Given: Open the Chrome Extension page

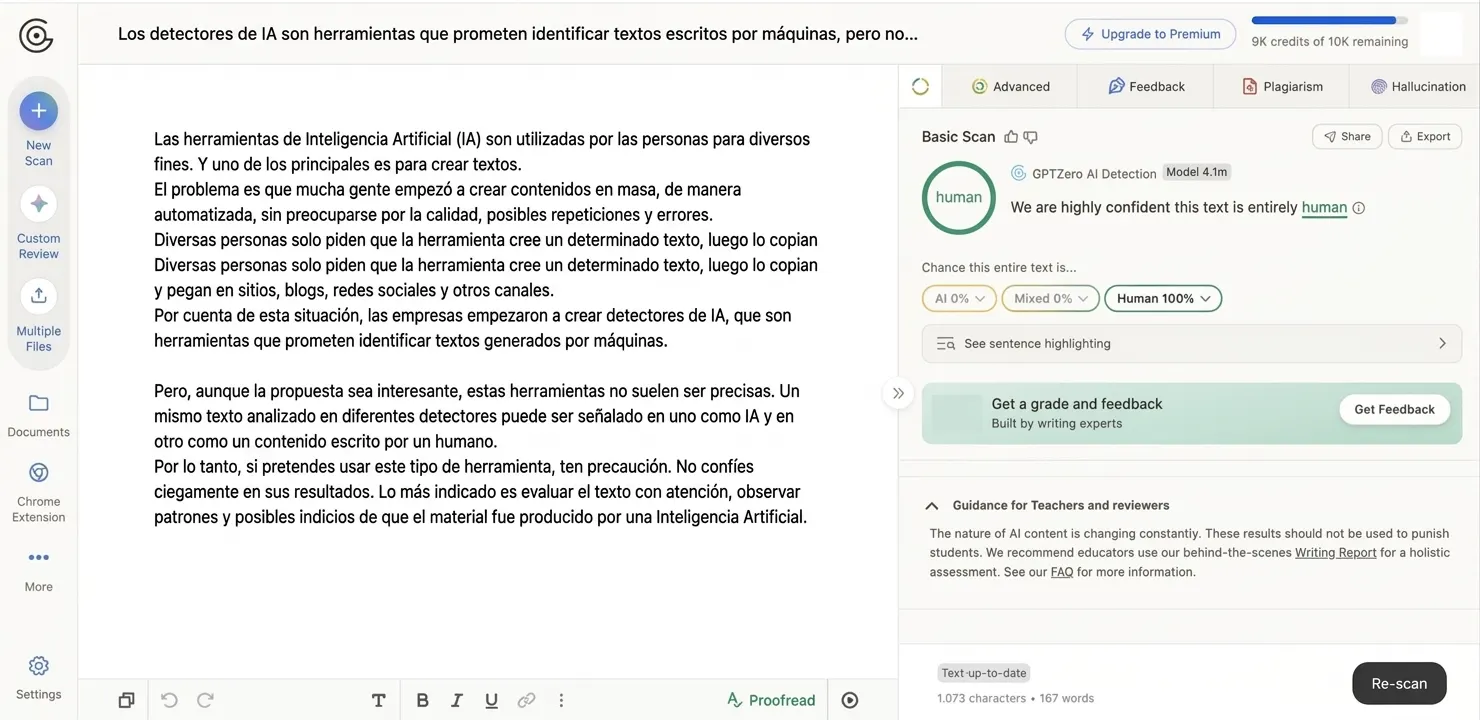Looking at the screenshot, I should click(x=38, y=492).
